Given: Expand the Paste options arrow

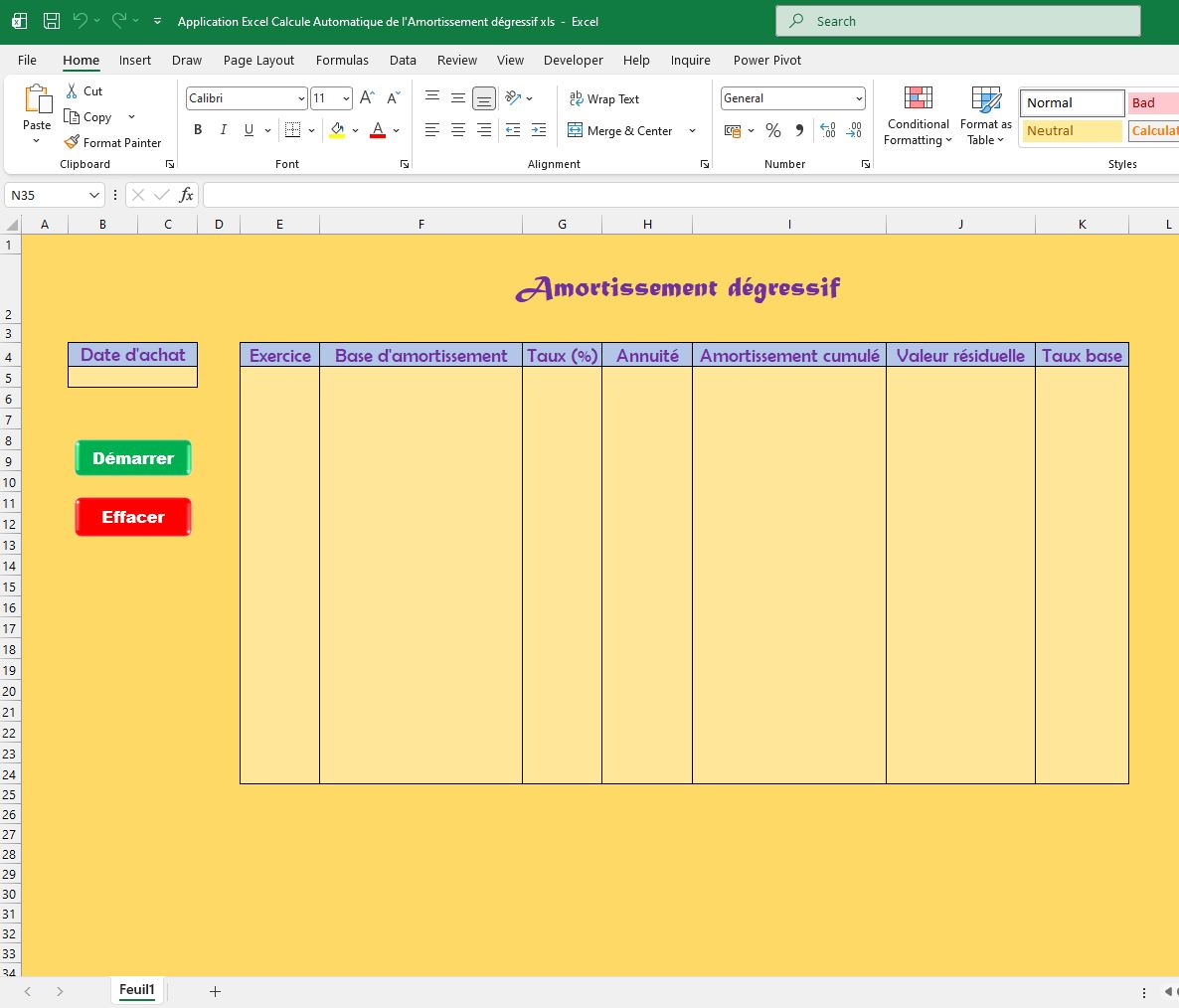Looking at the screenshot, I should 36,141.
